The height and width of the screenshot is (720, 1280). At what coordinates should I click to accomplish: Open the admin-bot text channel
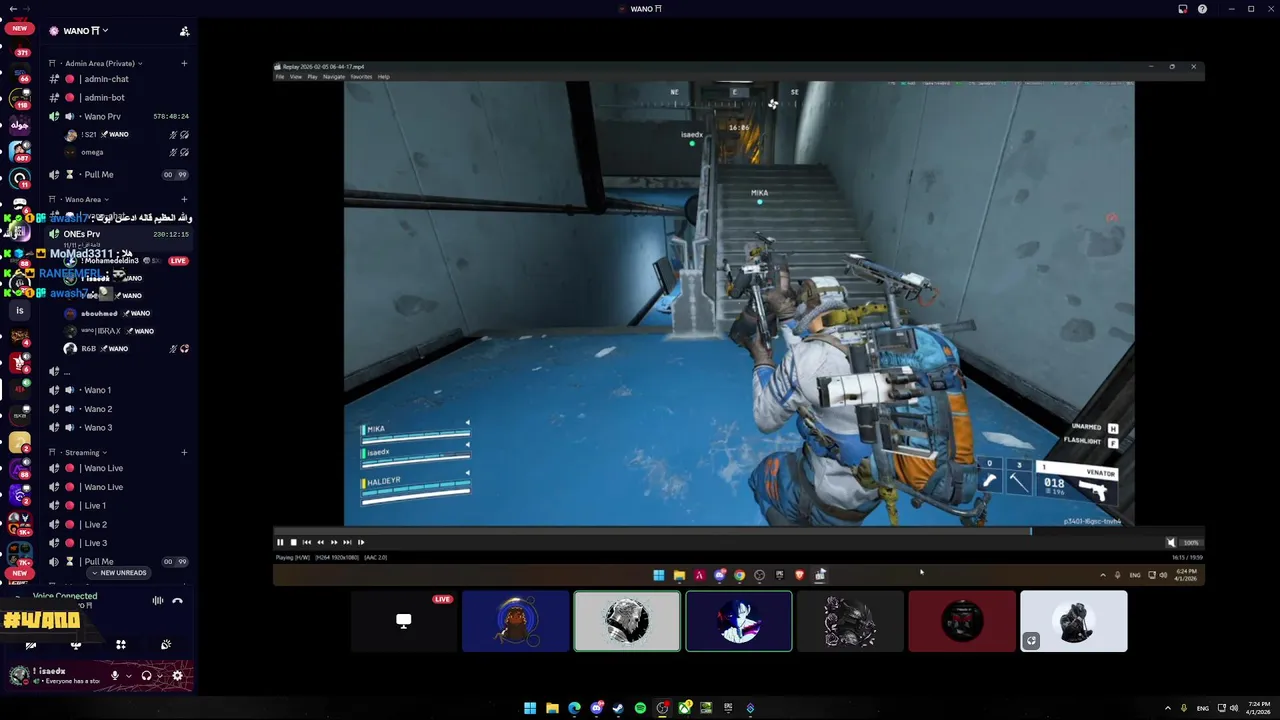click(119, 98)
